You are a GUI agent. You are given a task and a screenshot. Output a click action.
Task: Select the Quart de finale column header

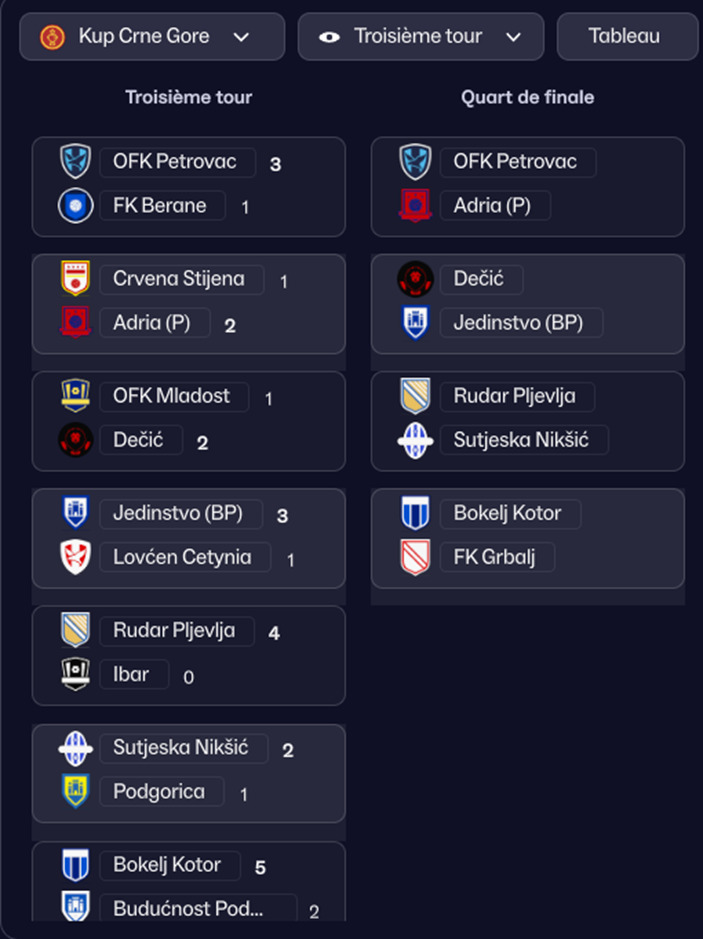click(527, 97)
